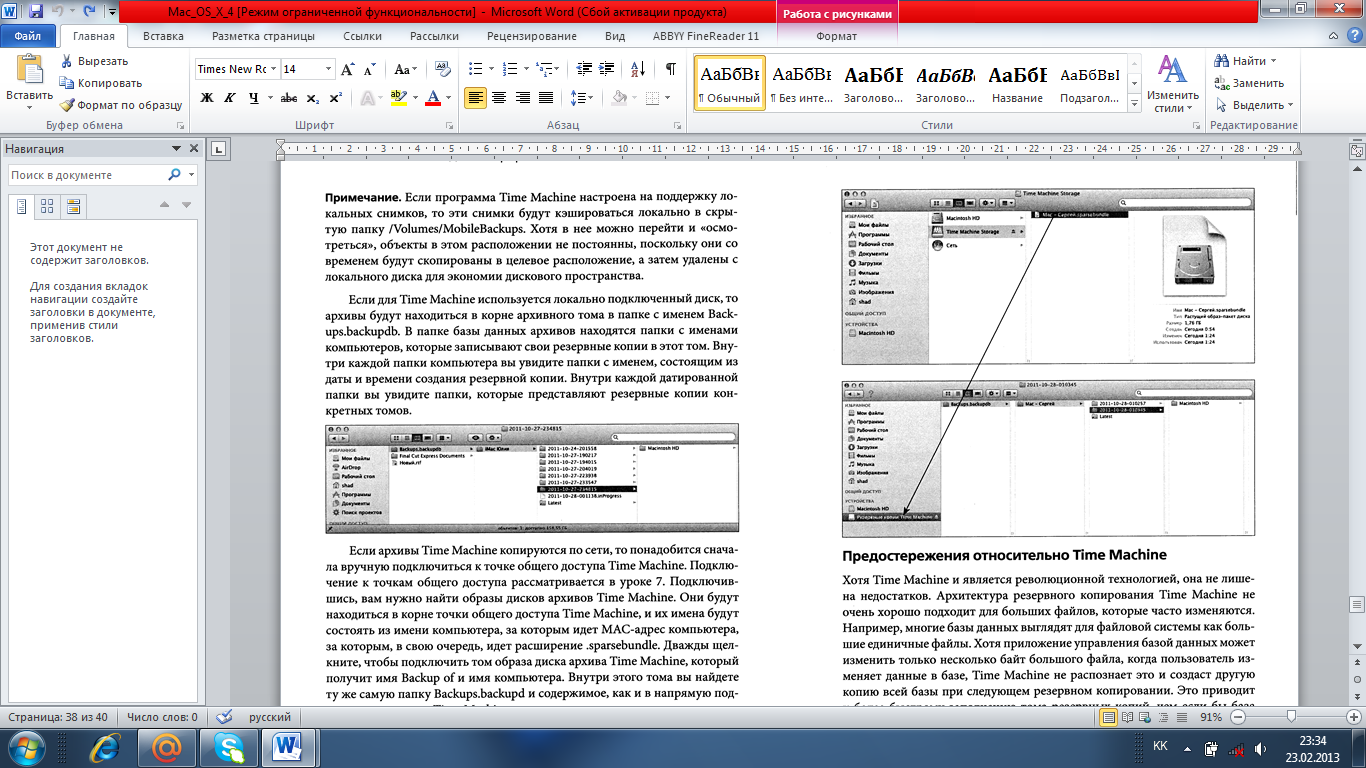Apply the yellow text highlight color
The width and height of the screenshot is (1366, 768).
pos(399,98)
